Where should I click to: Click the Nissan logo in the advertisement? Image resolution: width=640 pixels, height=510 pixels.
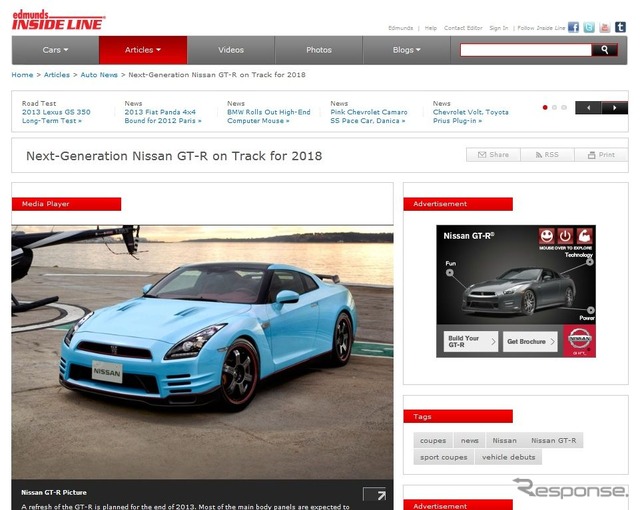[x=580, y=340]
